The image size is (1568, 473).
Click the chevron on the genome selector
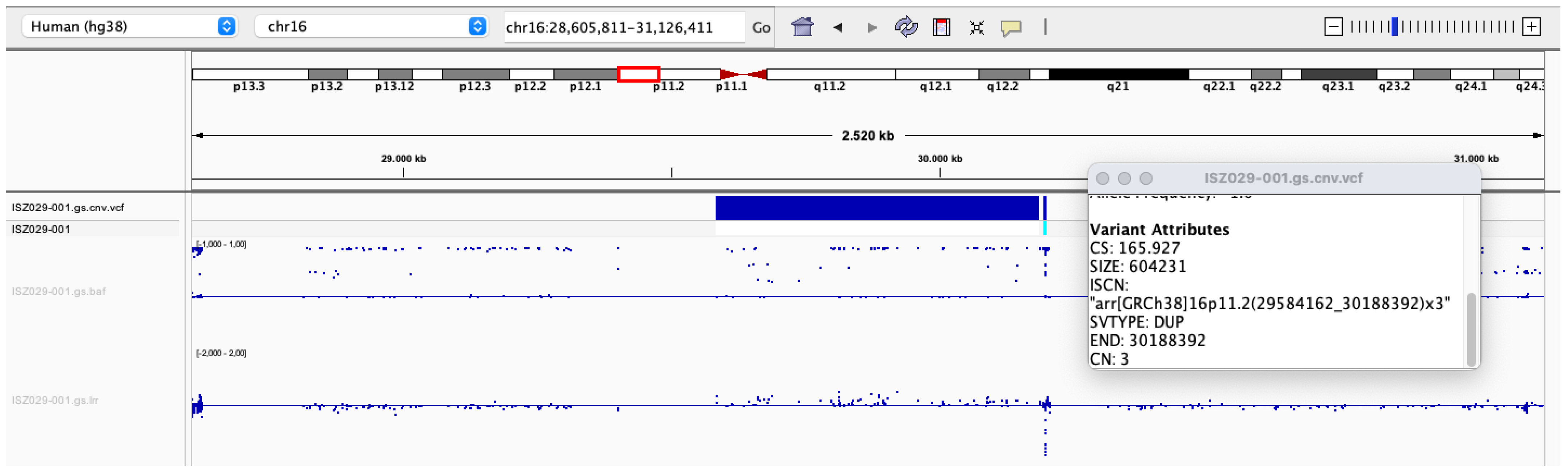click(x=226, y=27)
